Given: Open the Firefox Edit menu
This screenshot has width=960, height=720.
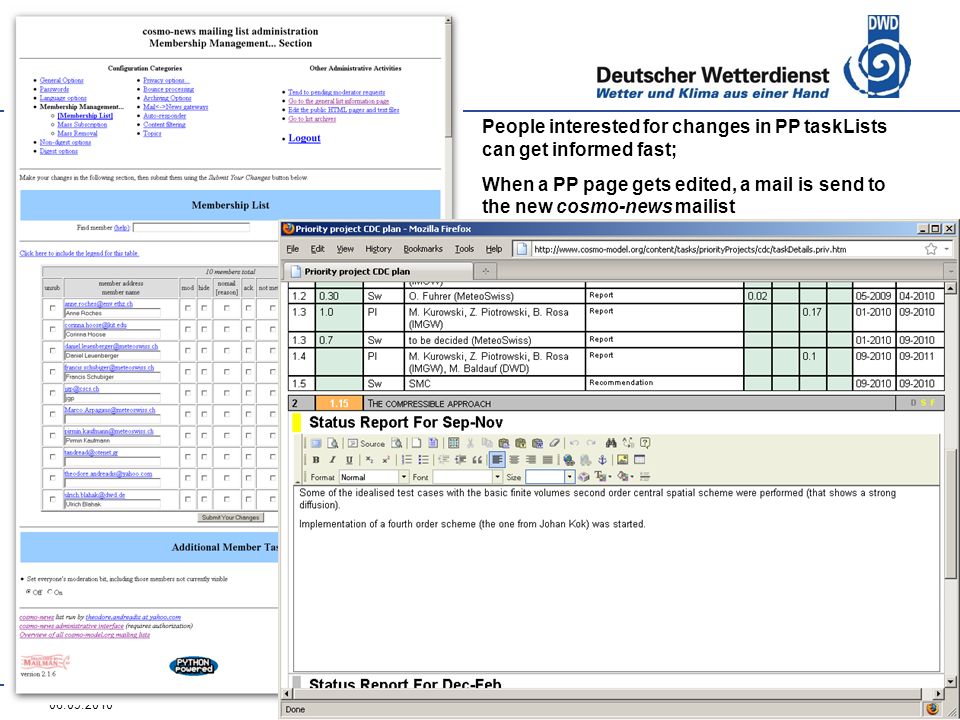Looking at the screenshot, I should pos(317,249).
